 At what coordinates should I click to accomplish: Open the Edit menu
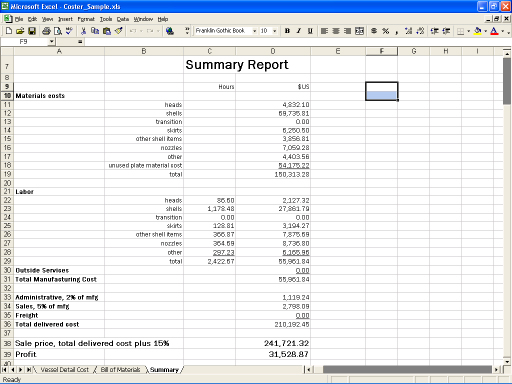(32, 19)
